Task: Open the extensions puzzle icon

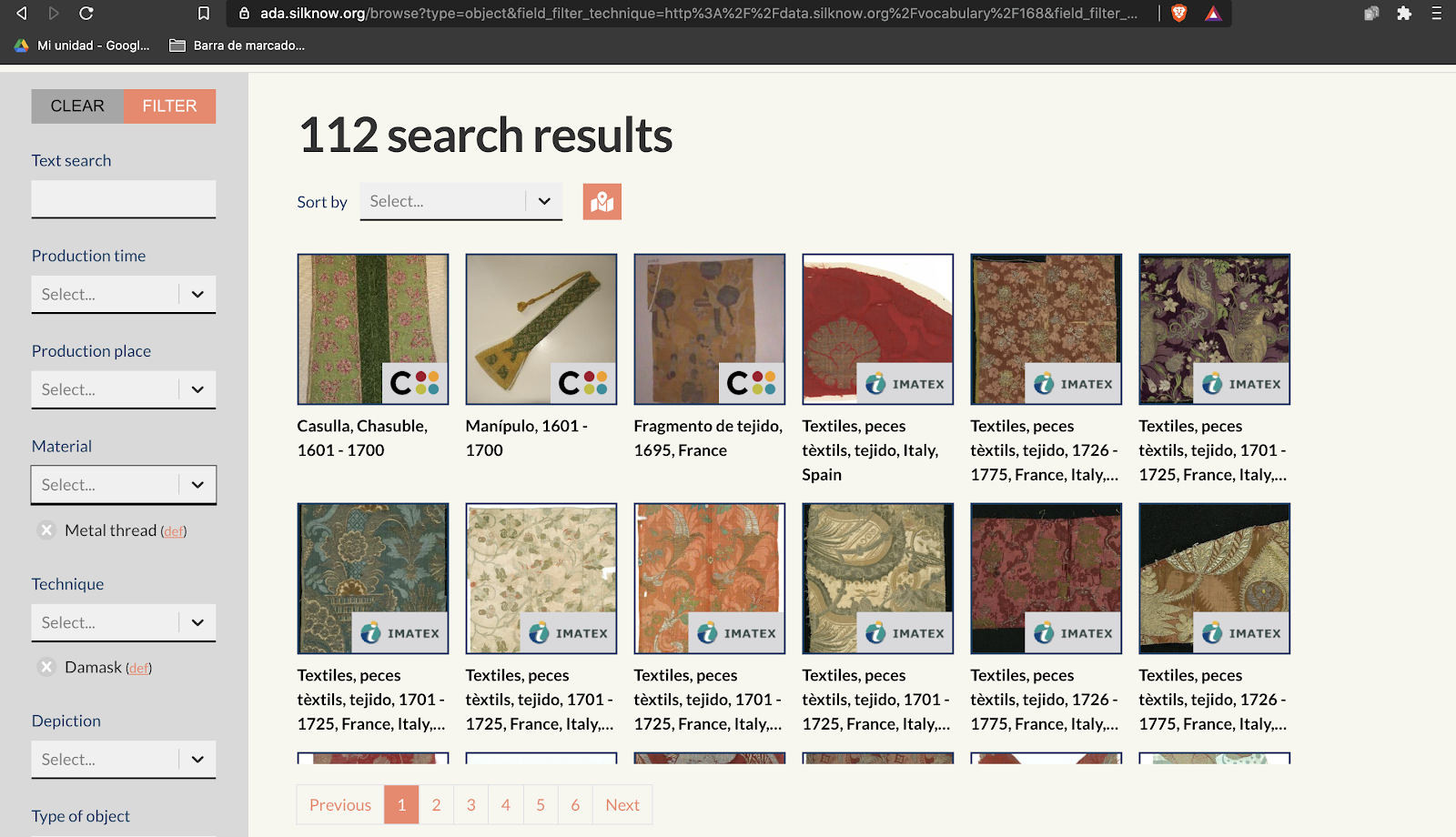Action: (x=1404, y=13)
